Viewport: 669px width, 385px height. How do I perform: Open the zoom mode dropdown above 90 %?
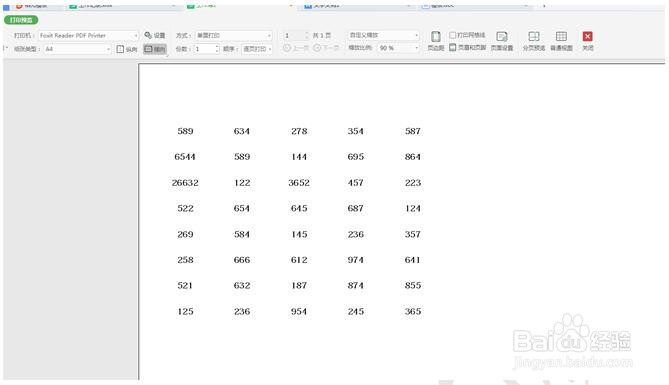(x=384, y=35)
